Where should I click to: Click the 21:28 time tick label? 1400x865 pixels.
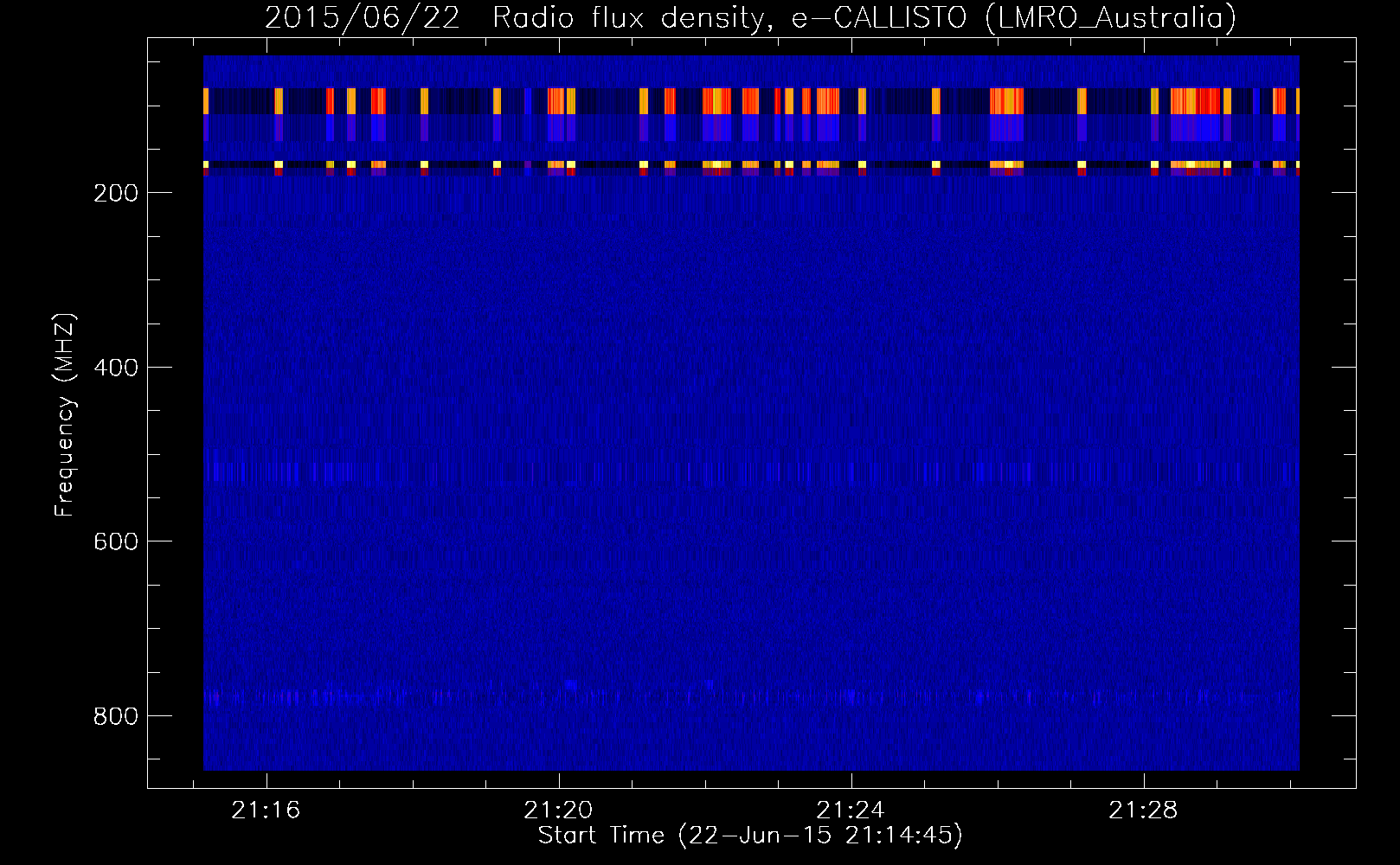point(1143,810)
